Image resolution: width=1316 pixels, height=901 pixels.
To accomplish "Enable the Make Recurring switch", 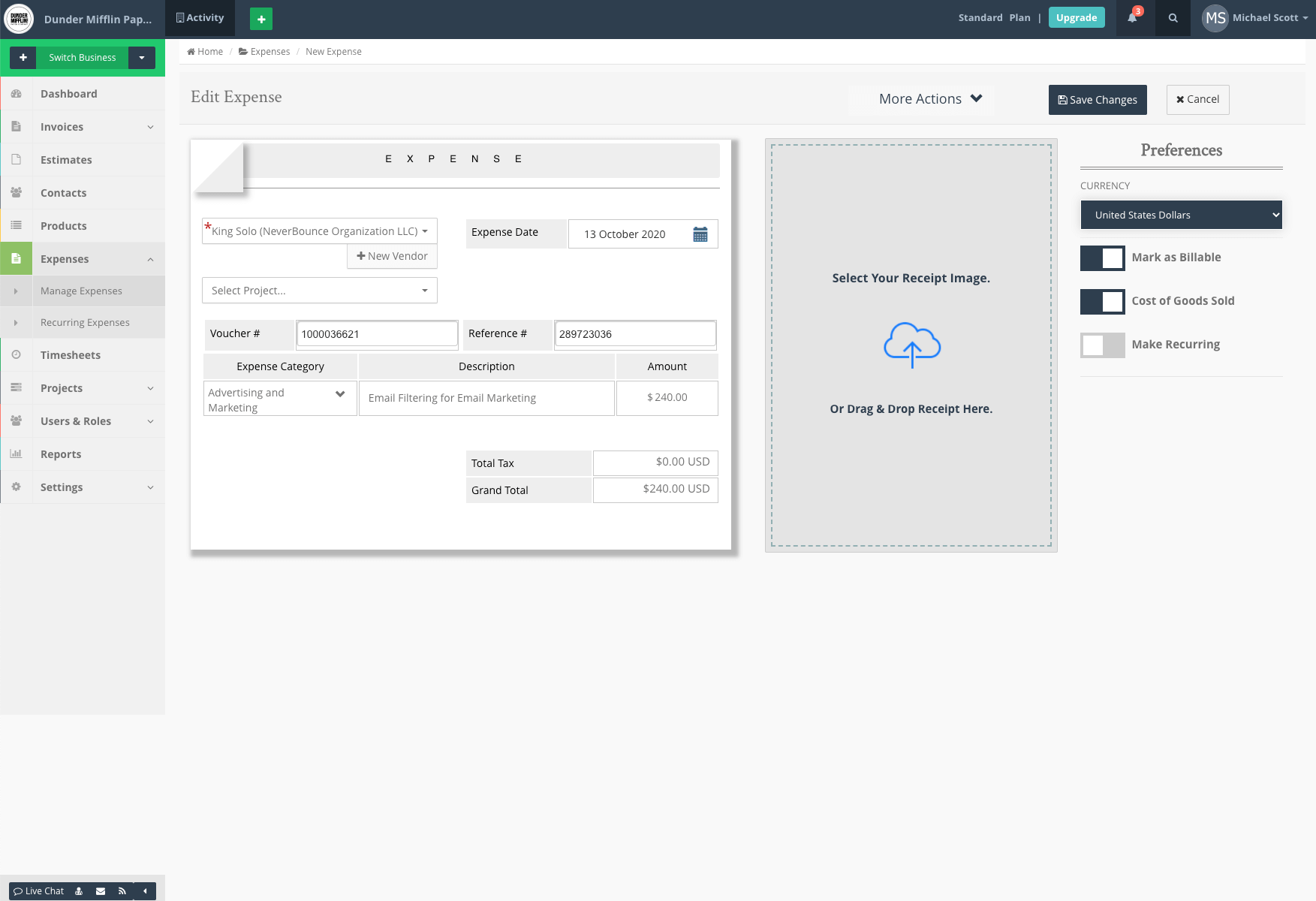I will tap(1103, 345).
